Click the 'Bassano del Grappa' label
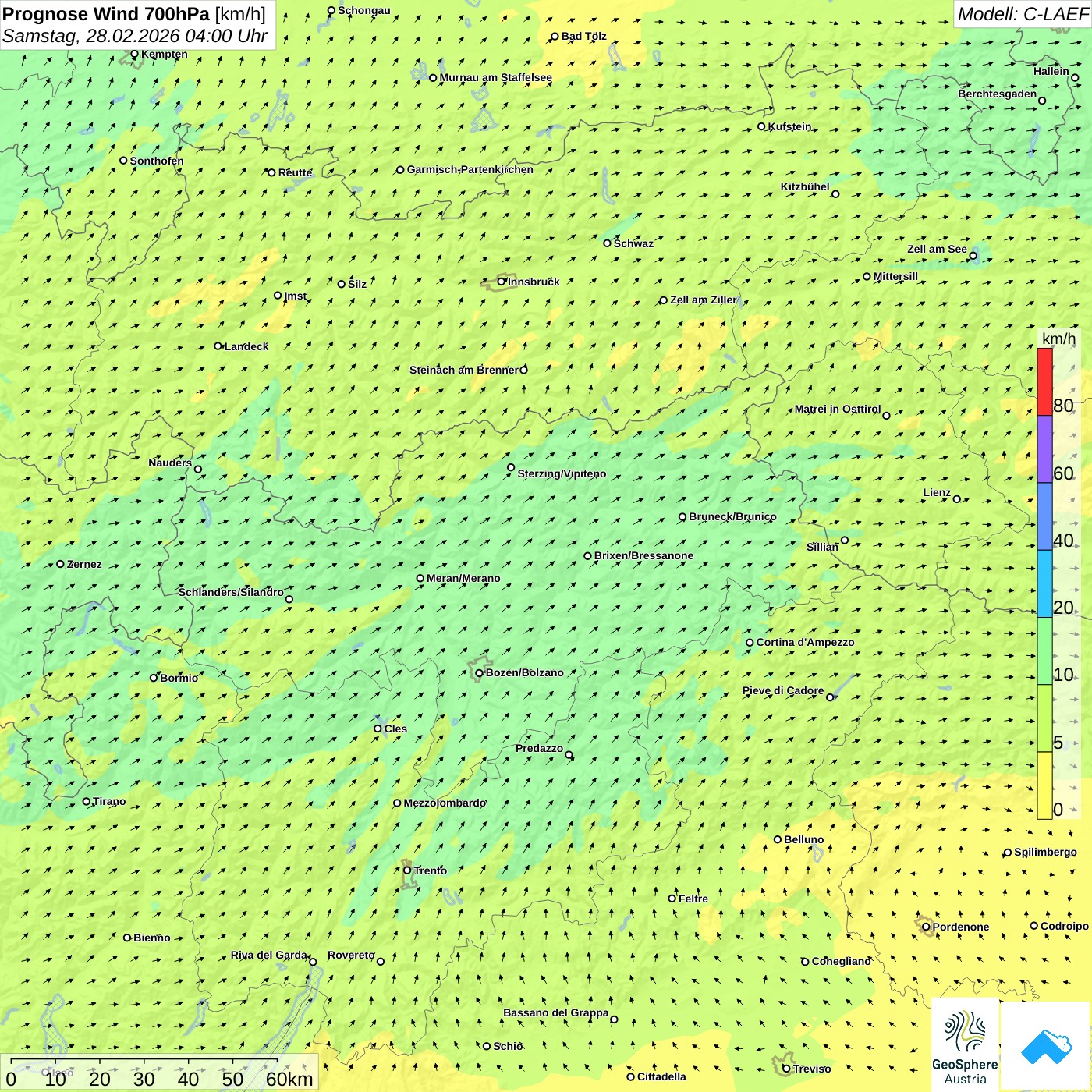The width and height of the screenshot is (1092, 1092). click(x=556, y=1012)
